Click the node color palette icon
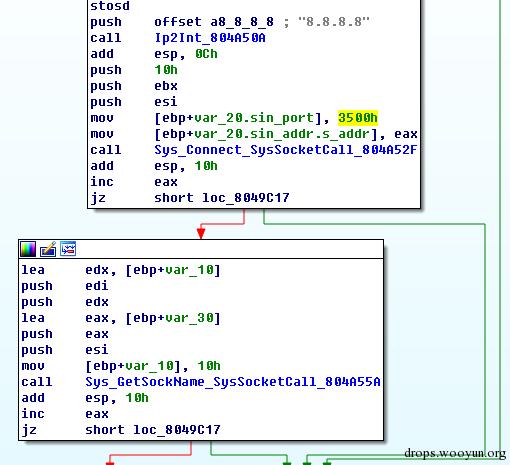The width and height of the screenshot is (510, 465). (x=28, y=249)
